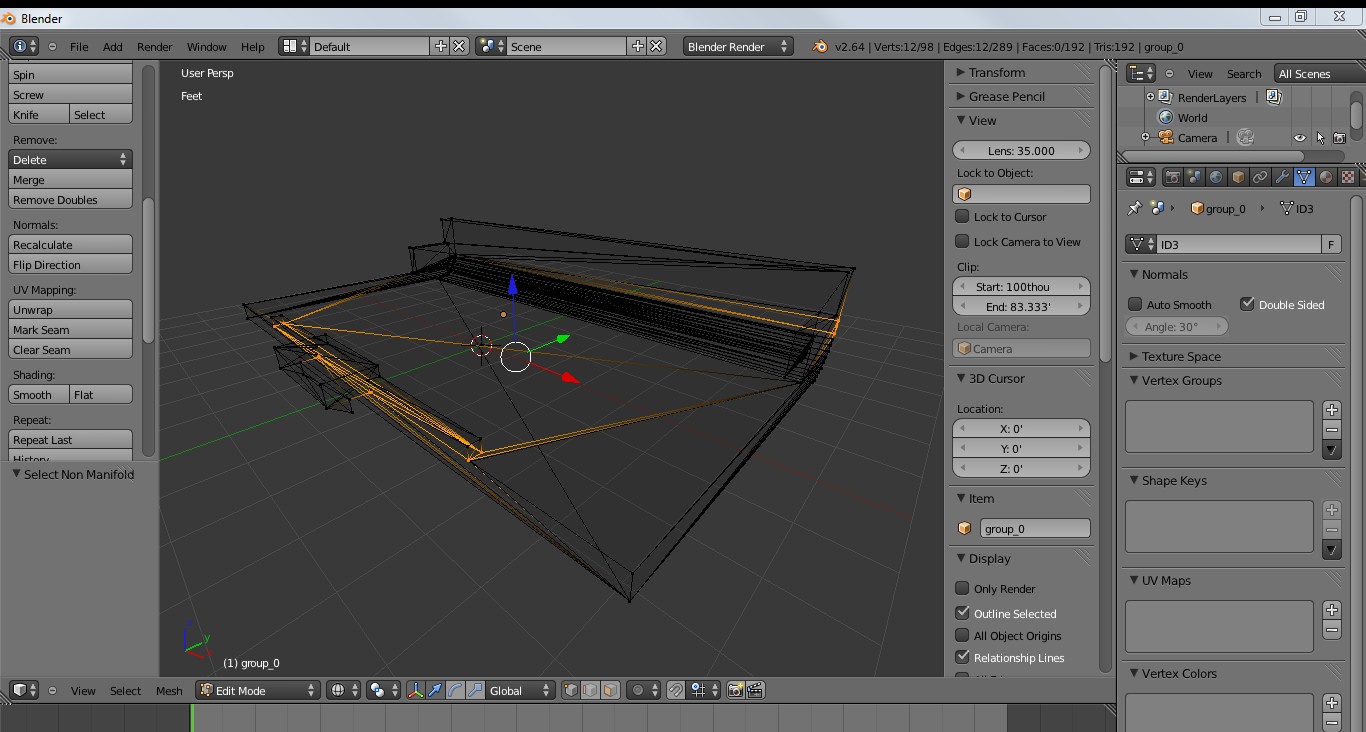
Task: Enable All Object Origins checkbox
Action: point(962,635)
